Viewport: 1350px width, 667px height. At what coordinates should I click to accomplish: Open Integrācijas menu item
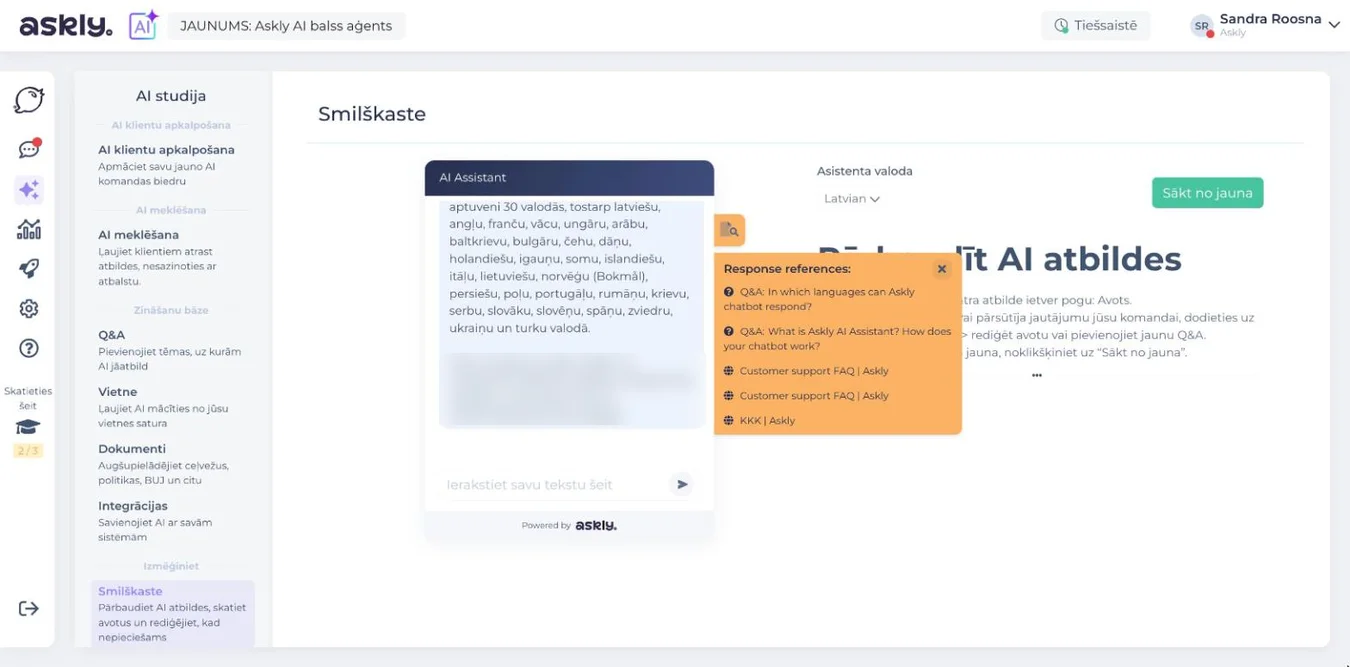(171, 522)
